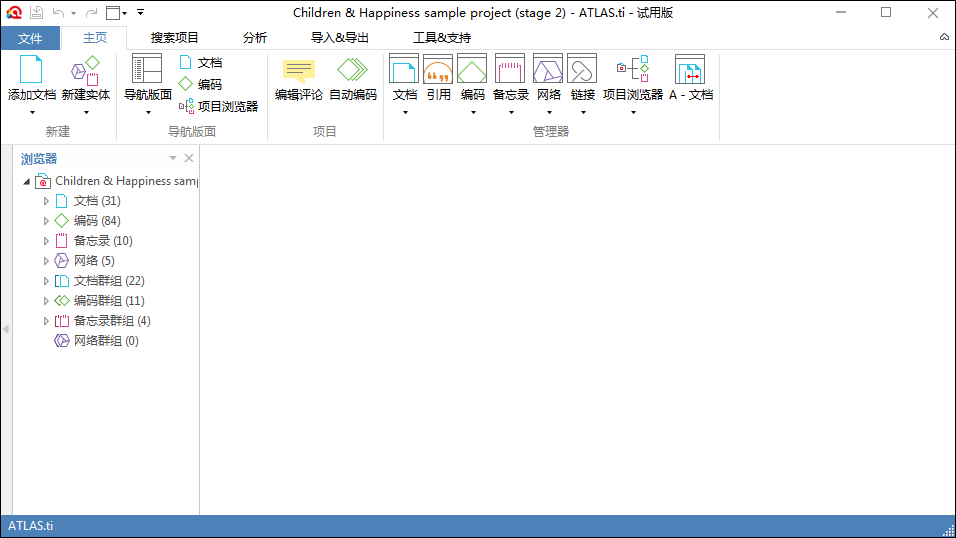956x538 pixels.
Task: Expand the 文档群组 (22) tree node
Action: click(x=46, y=281)
